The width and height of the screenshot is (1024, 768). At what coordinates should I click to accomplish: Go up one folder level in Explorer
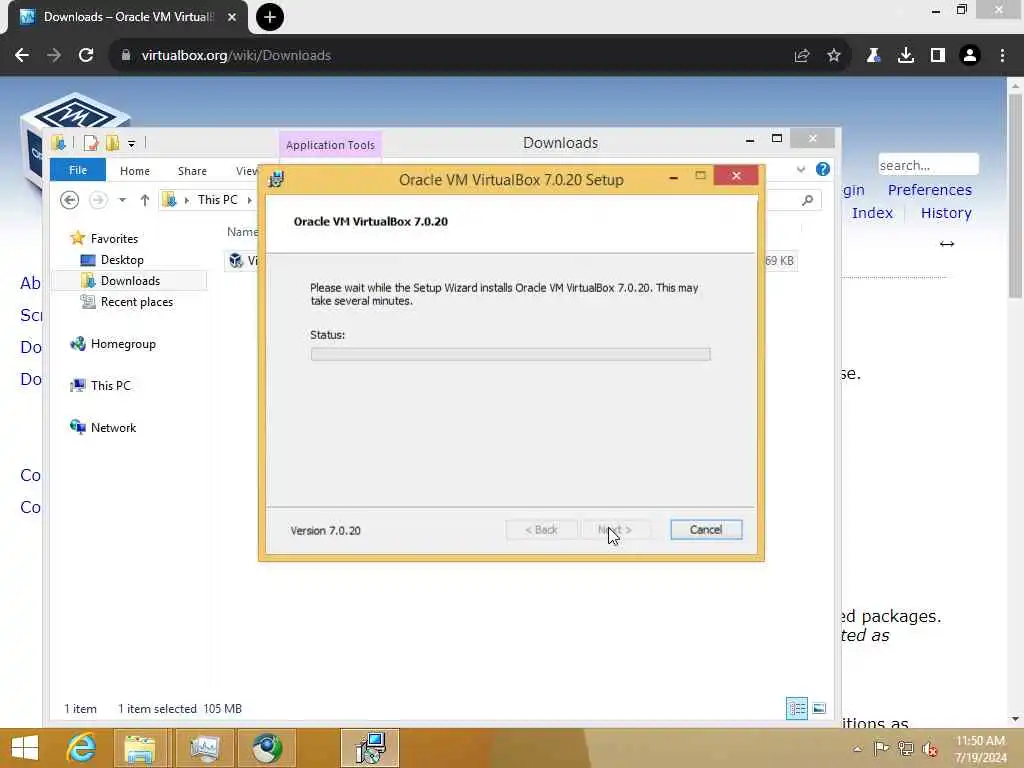144,200
